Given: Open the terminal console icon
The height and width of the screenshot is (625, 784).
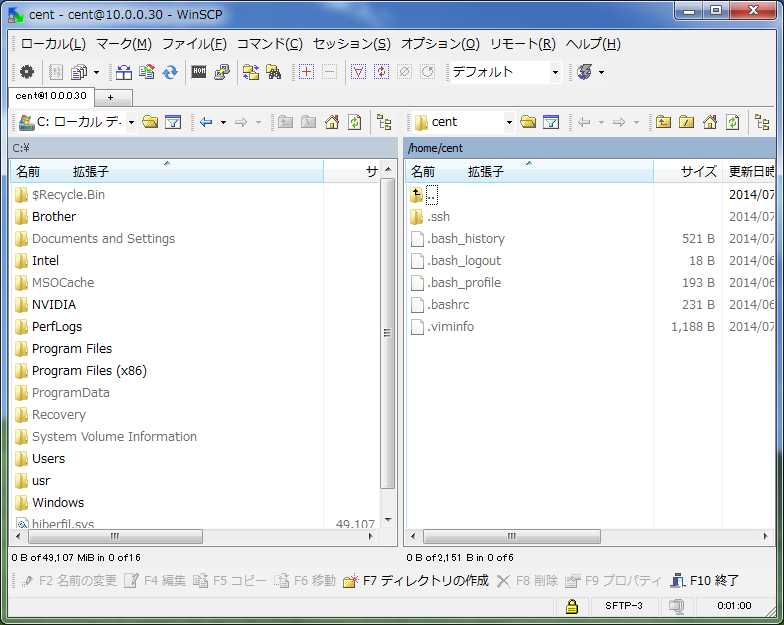Looking at the screenshot, I should pyautogui.click(x=199, y=72).
